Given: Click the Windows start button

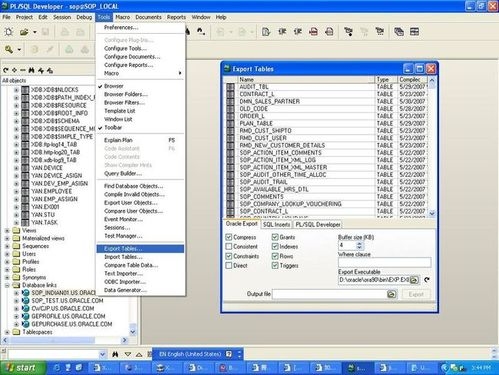Looking at the screenshot, I should (22, 368).
